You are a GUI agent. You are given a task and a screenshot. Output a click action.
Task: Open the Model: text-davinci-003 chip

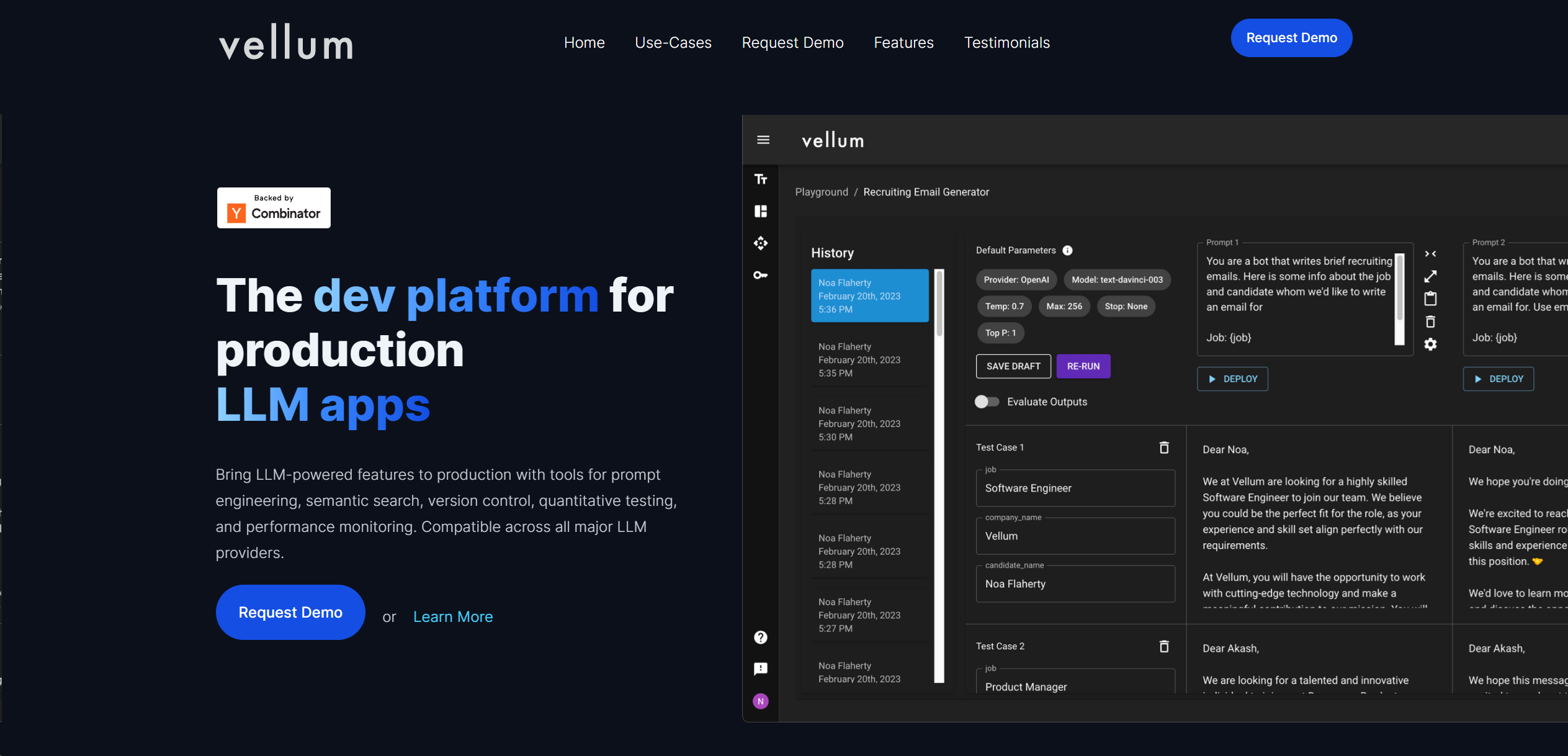[1118, 280]
